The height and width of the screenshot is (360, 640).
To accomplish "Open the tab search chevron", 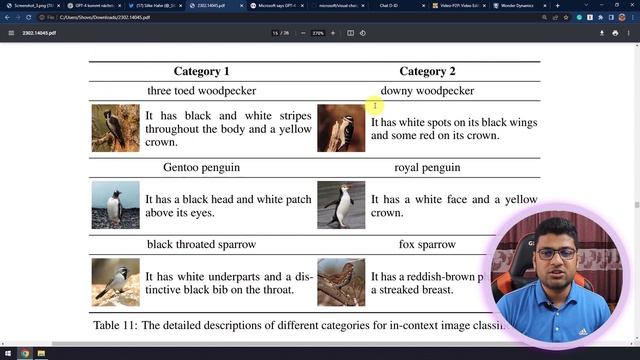I will click(x=586, y=5).
